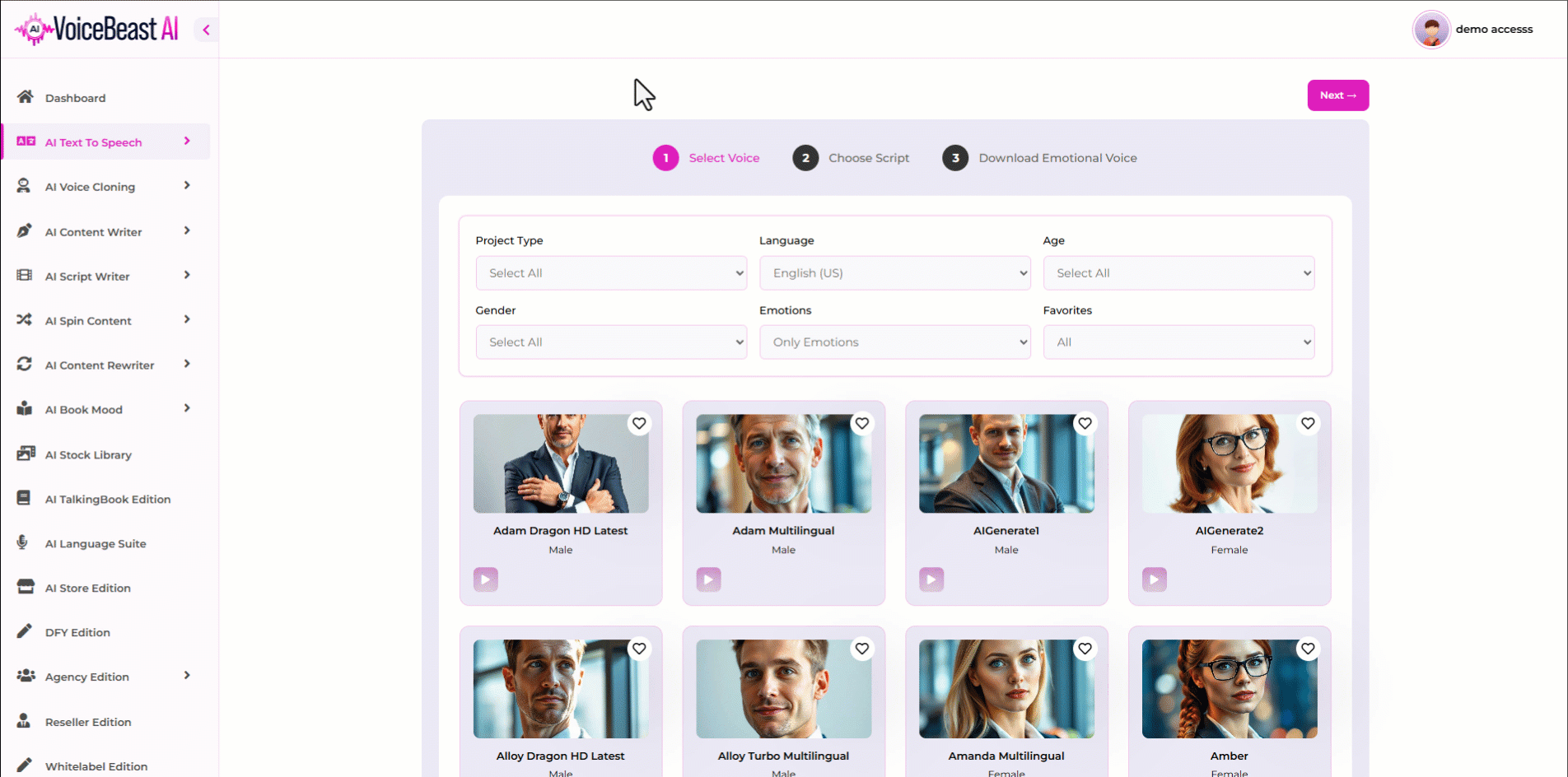The image size is (1568, 777).
Task: Play the Adam Dragon HD Latest voice preview
Action: pyautogui.click(x=486, y=579)
